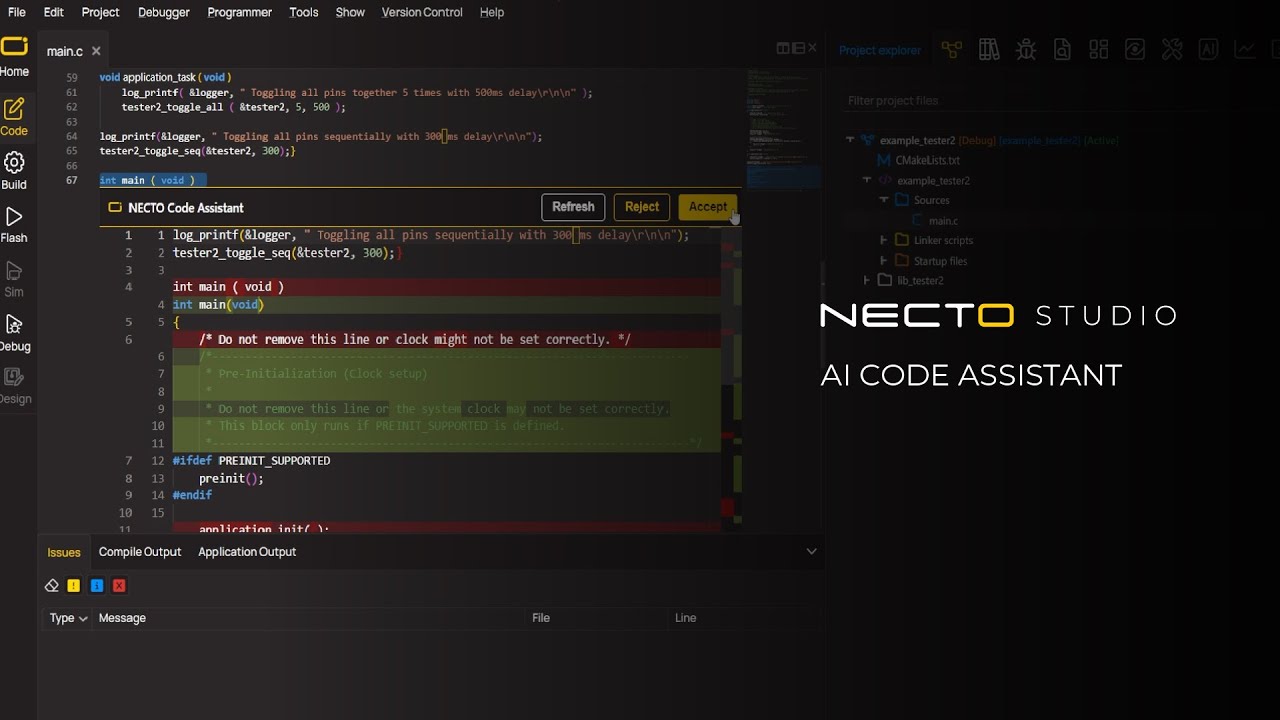Open the Design sidebar section

tap(14, 386)
